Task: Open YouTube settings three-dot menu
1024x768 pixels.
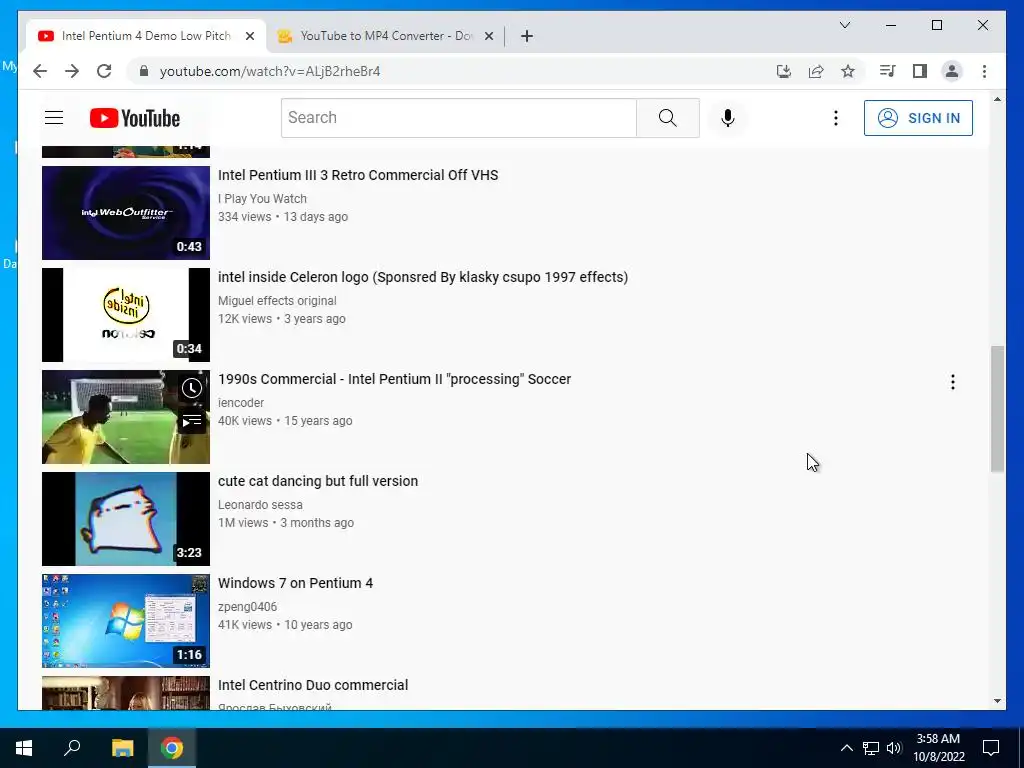Action: coord(835,118)
